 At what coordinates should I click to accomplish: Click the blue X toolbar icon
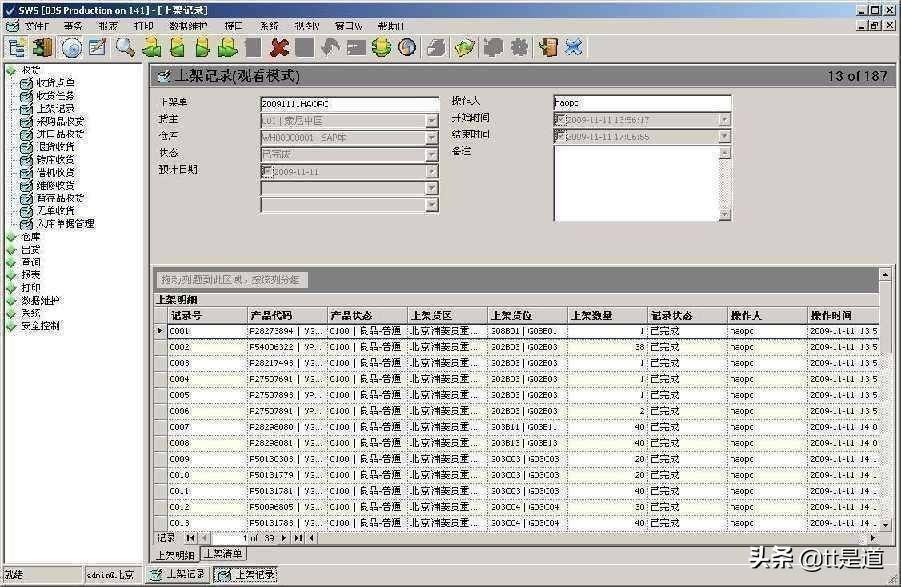coord(573,48)
